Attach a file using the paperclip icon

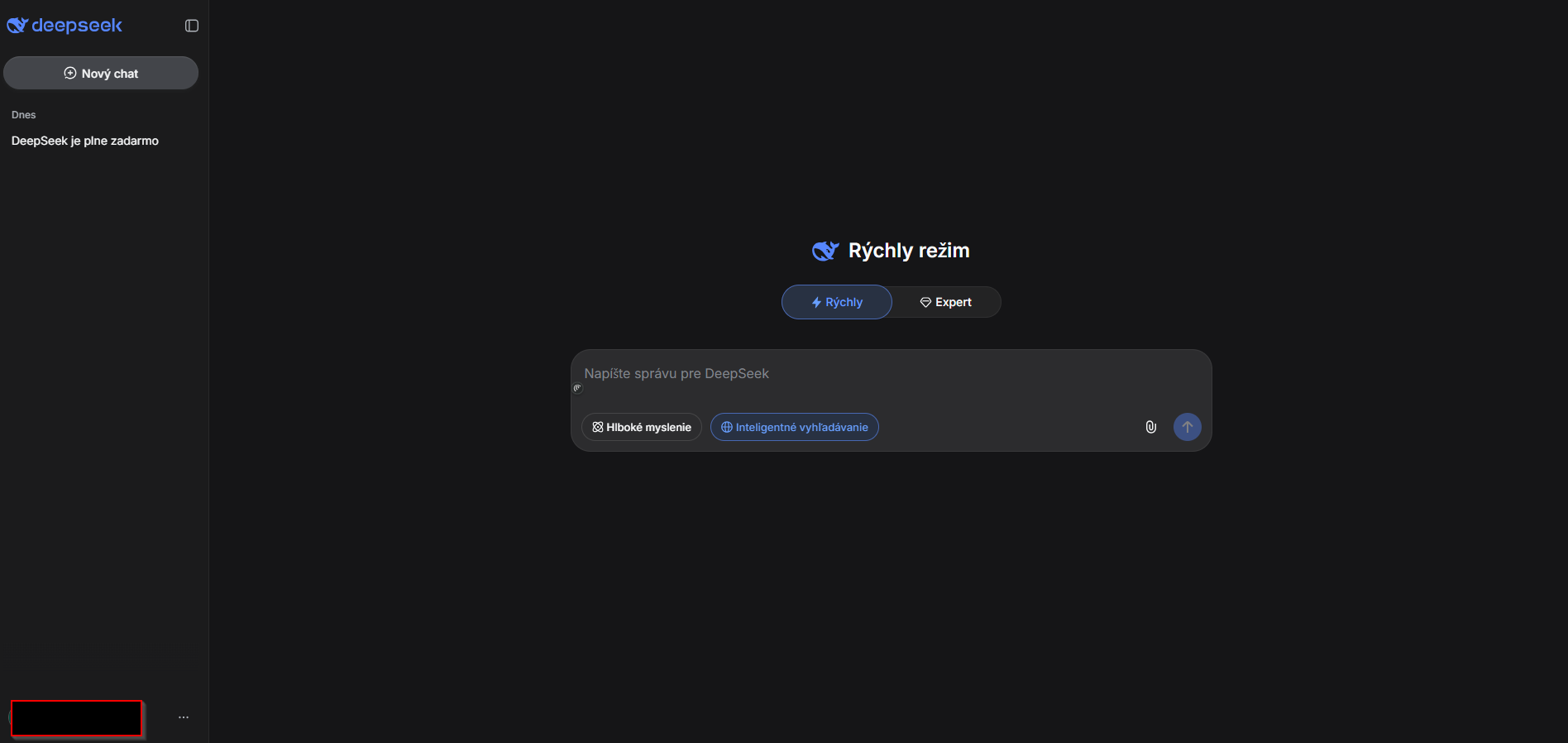click(1150, 427)
